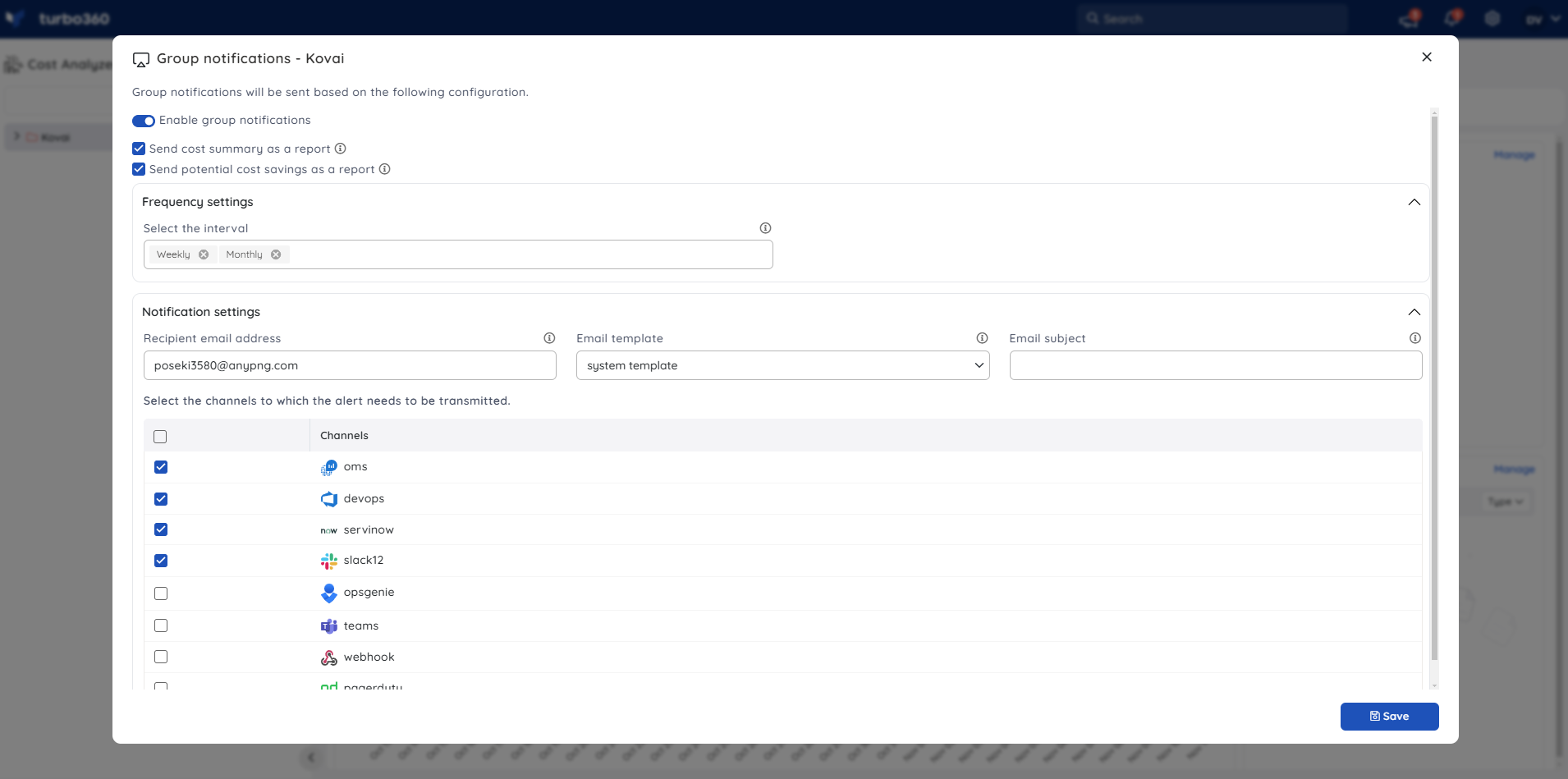Click the Search box in the top bar

coord(1213,18)
